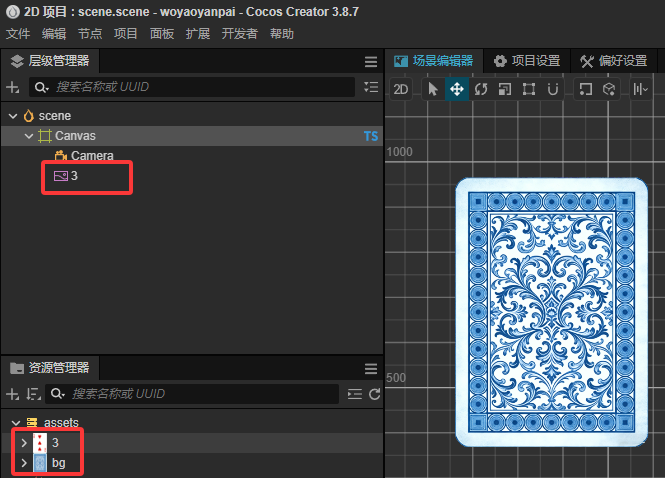Switch to the 资源管理器 tab
This screenshot has height=478, width=665.
pos(50,368)
